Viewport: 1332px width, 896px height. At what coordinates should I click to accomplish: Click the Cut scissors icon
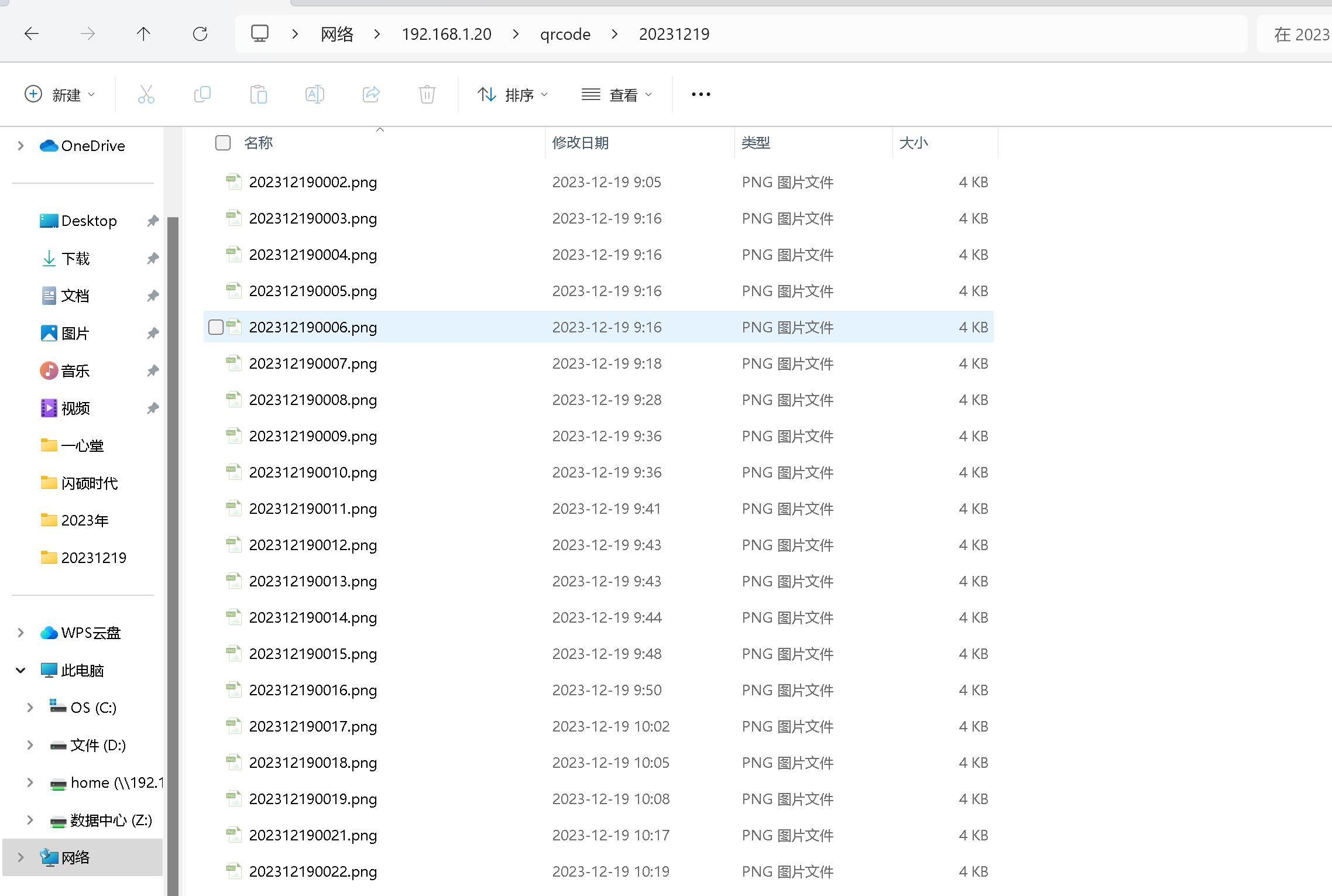pyautogui.click(x=146, y=94)
